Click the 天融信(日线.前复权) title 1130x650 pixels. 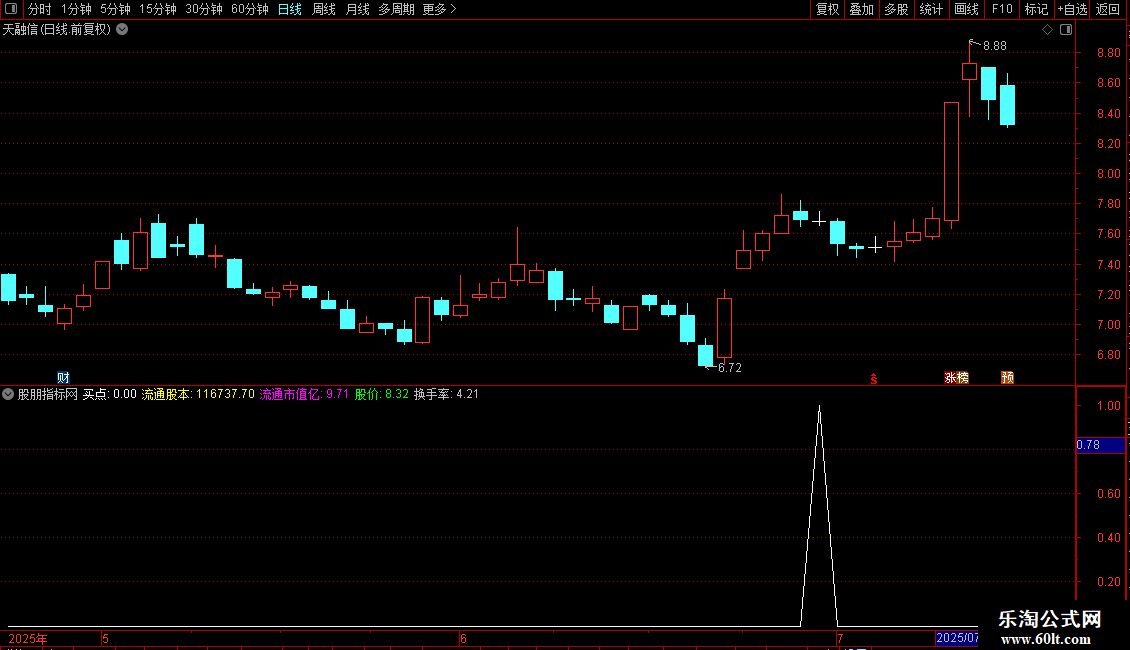coord(57,30)
